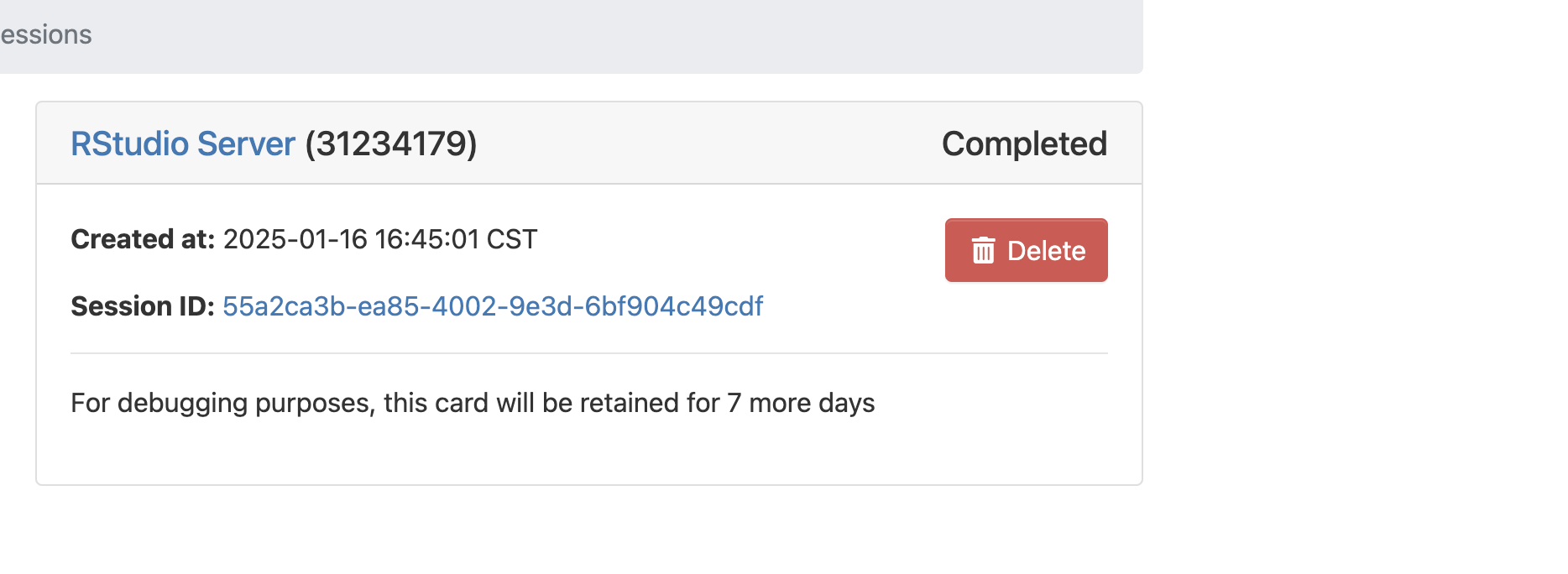Click empty card area below retention message
The image size is (1568, 574).
coord(589,451)
